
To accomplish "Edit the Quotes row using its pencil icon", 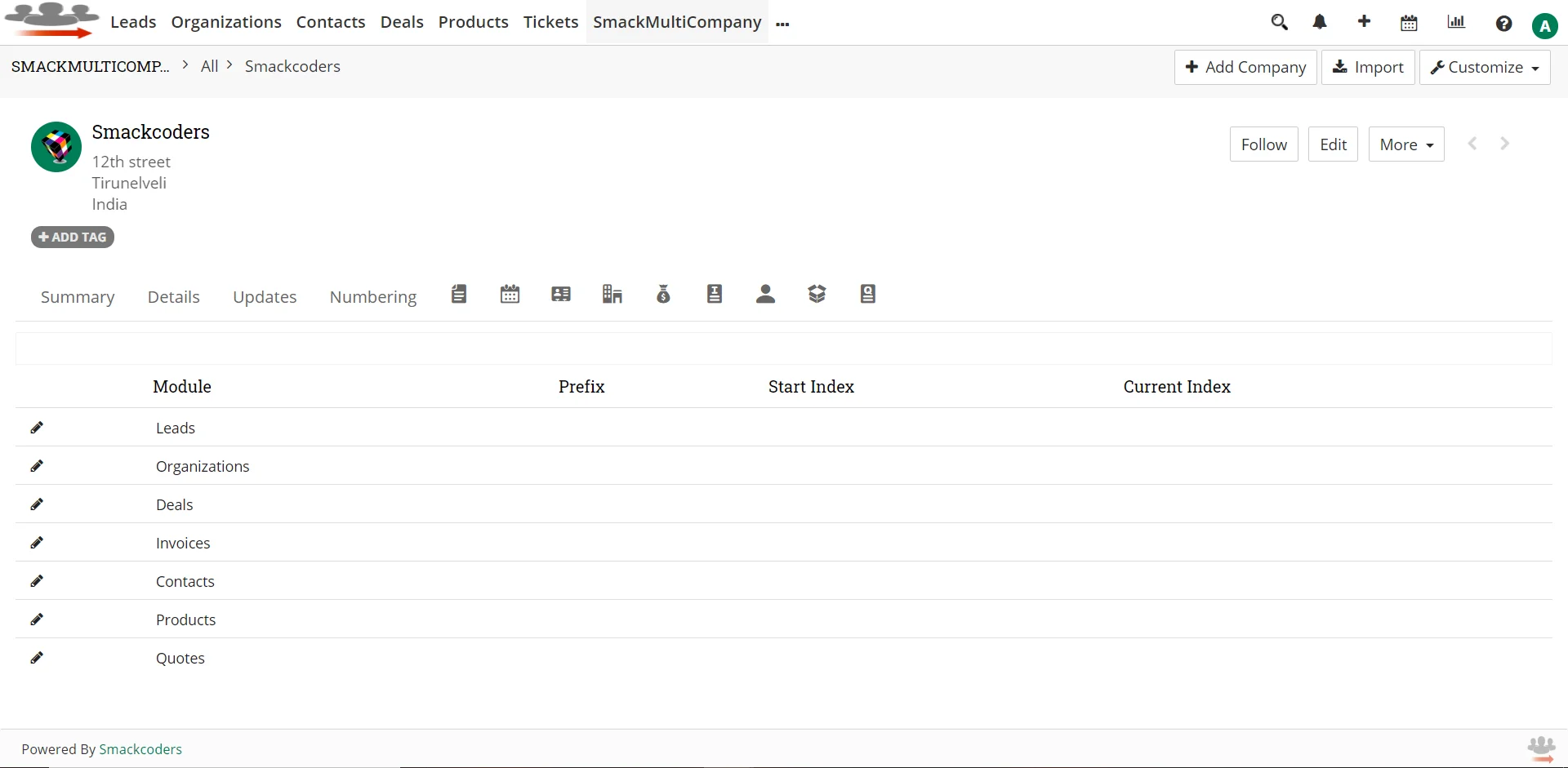I will tap(37, 658).
